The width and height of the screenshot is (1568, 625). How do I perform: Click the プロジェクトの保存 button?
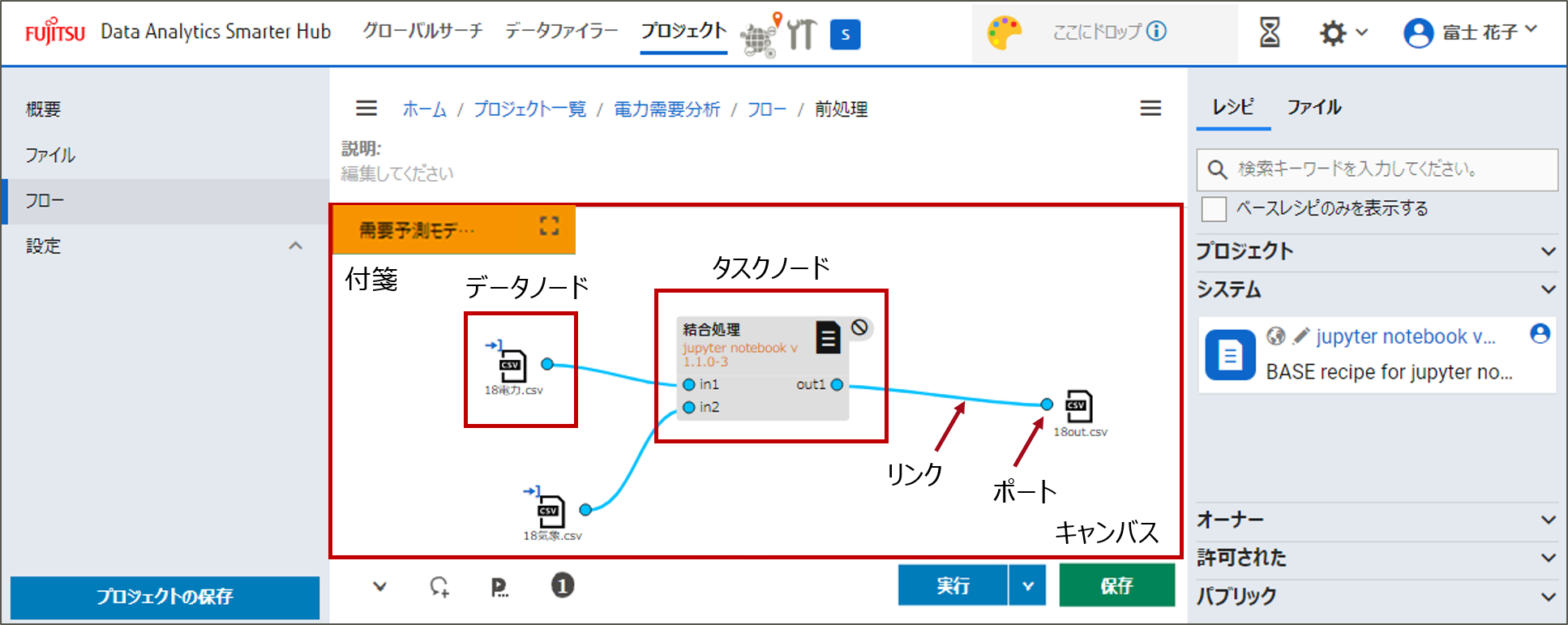[165, 597]
